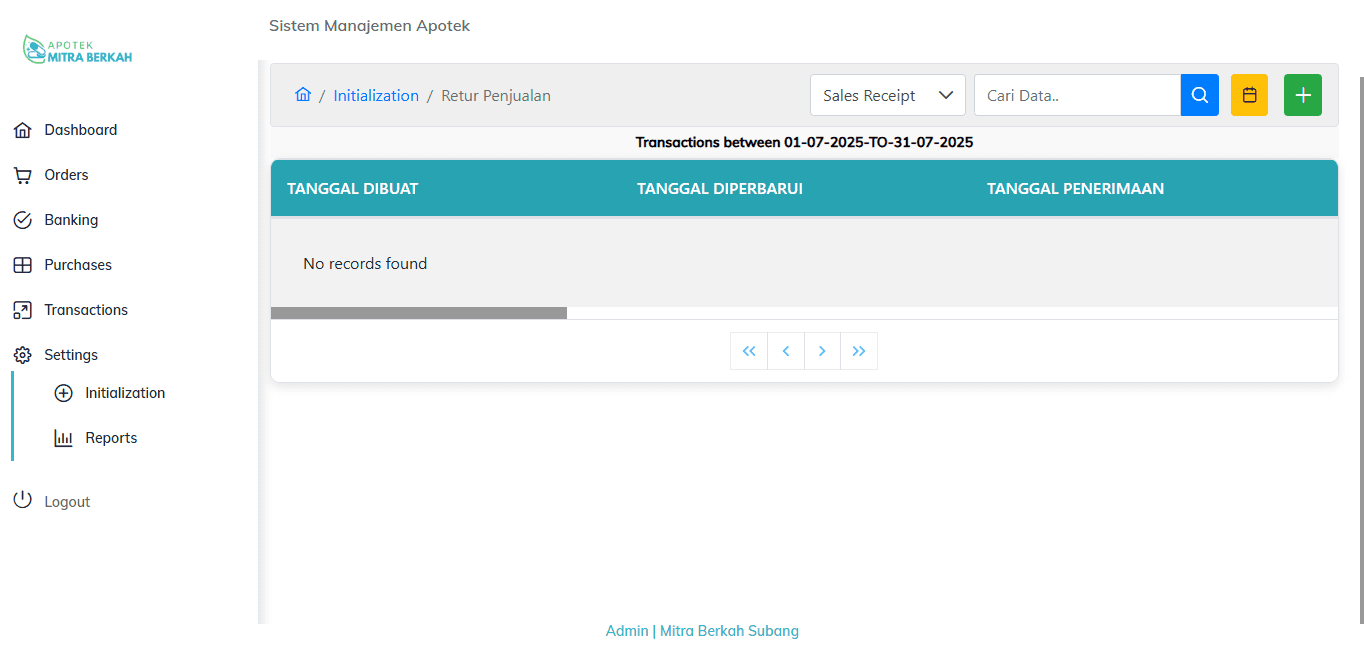Select Banking in the sidebar

(71, 220)
